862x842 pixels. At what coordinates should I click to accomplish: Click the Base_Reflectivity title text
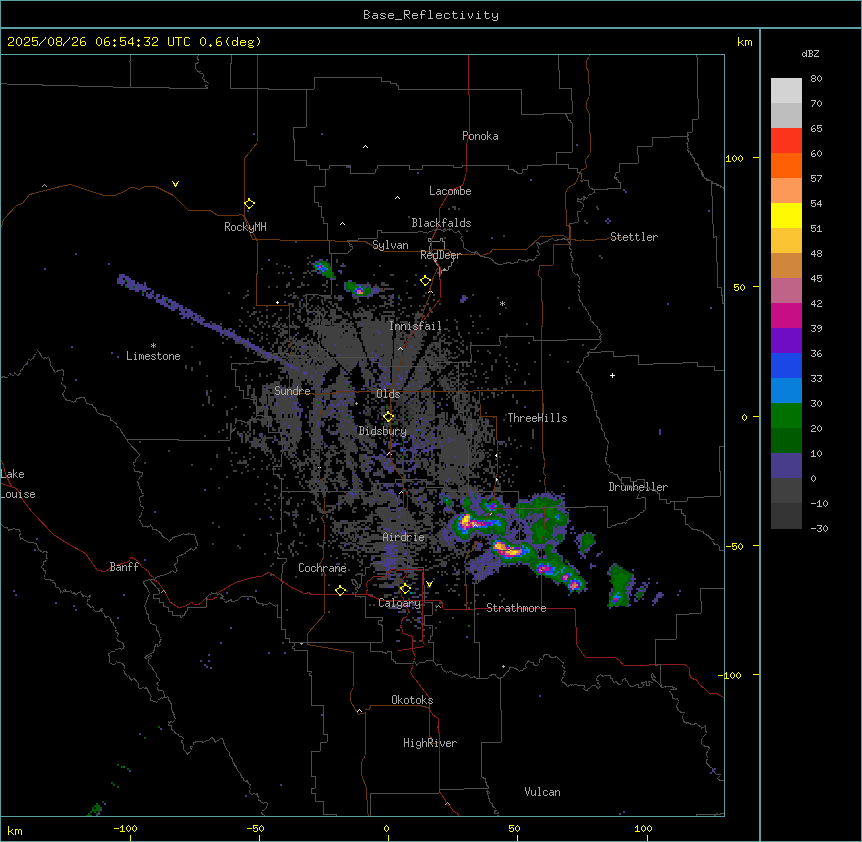431,15
